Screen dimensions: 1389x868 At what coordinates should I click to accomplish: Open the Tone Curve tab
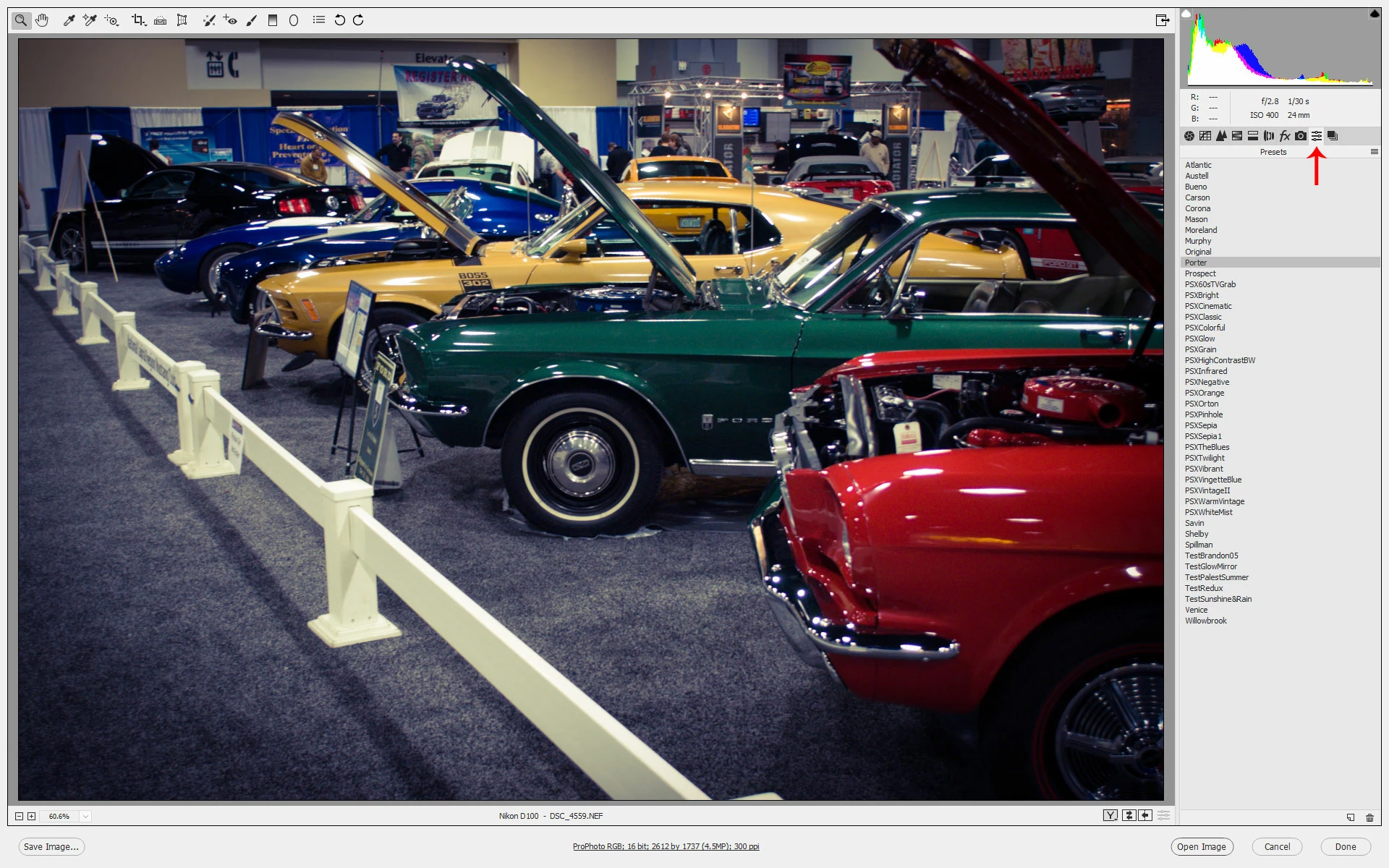pos(1205,136)
